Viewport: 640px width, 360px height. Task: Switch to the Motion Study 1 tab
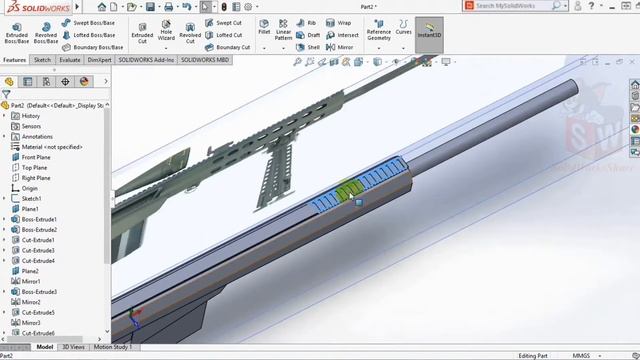click(113, 347)
